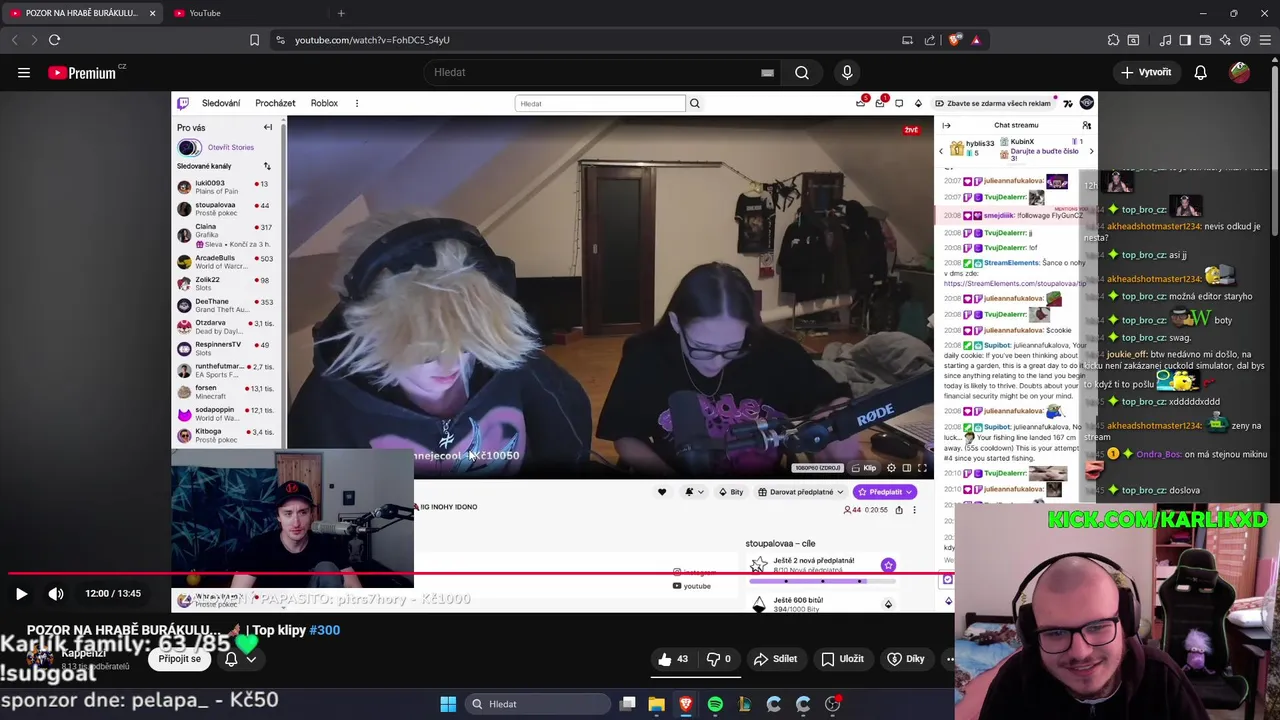The image size is (1280, 720).
Task: Click the Díky thanks button
Action: click(x=905, y=659)
